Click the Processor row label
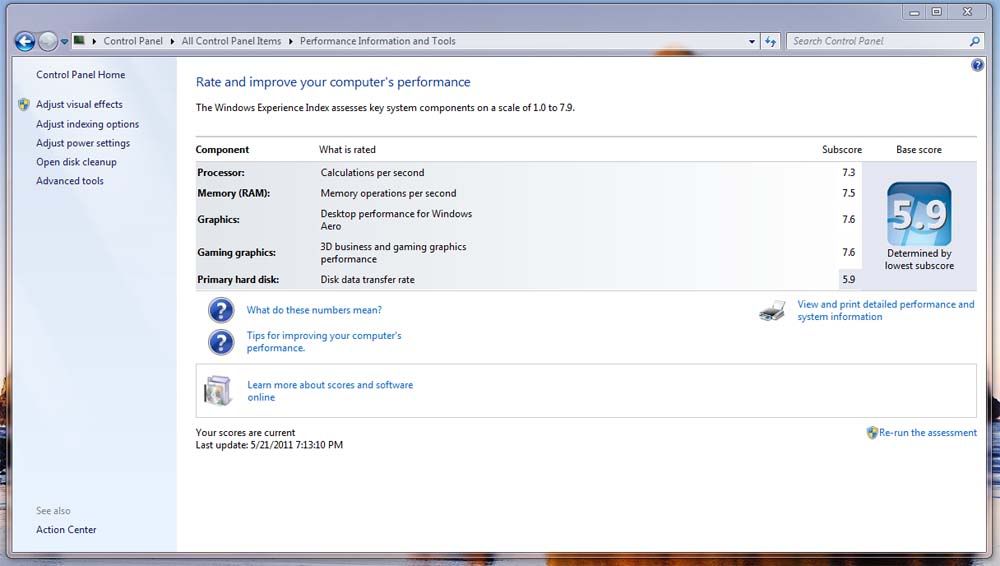1000x566 pixels. point(221,173)
